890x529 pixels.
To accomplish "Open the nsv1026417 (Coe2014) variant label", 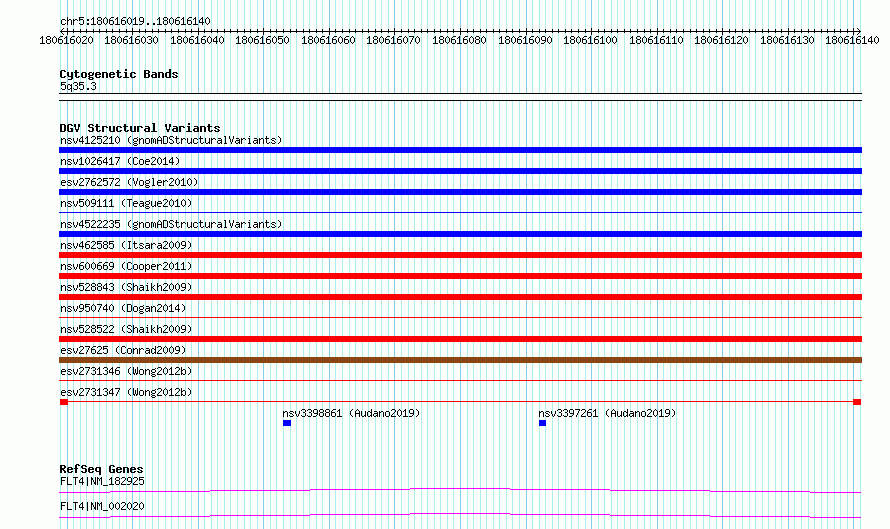I will tap(120, 161).
